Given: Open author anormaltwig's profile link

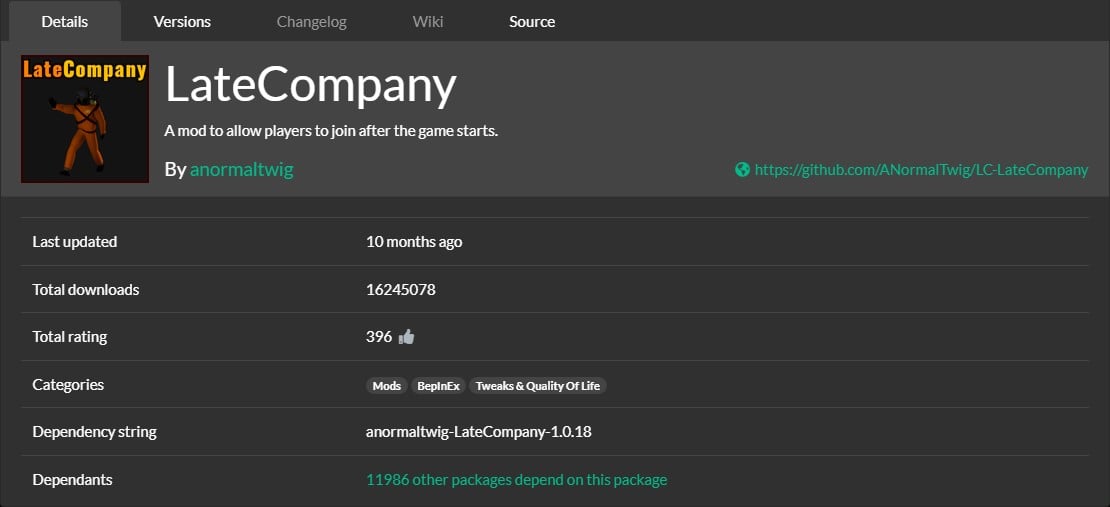Looking at the screenshot, I should (241, 170).
